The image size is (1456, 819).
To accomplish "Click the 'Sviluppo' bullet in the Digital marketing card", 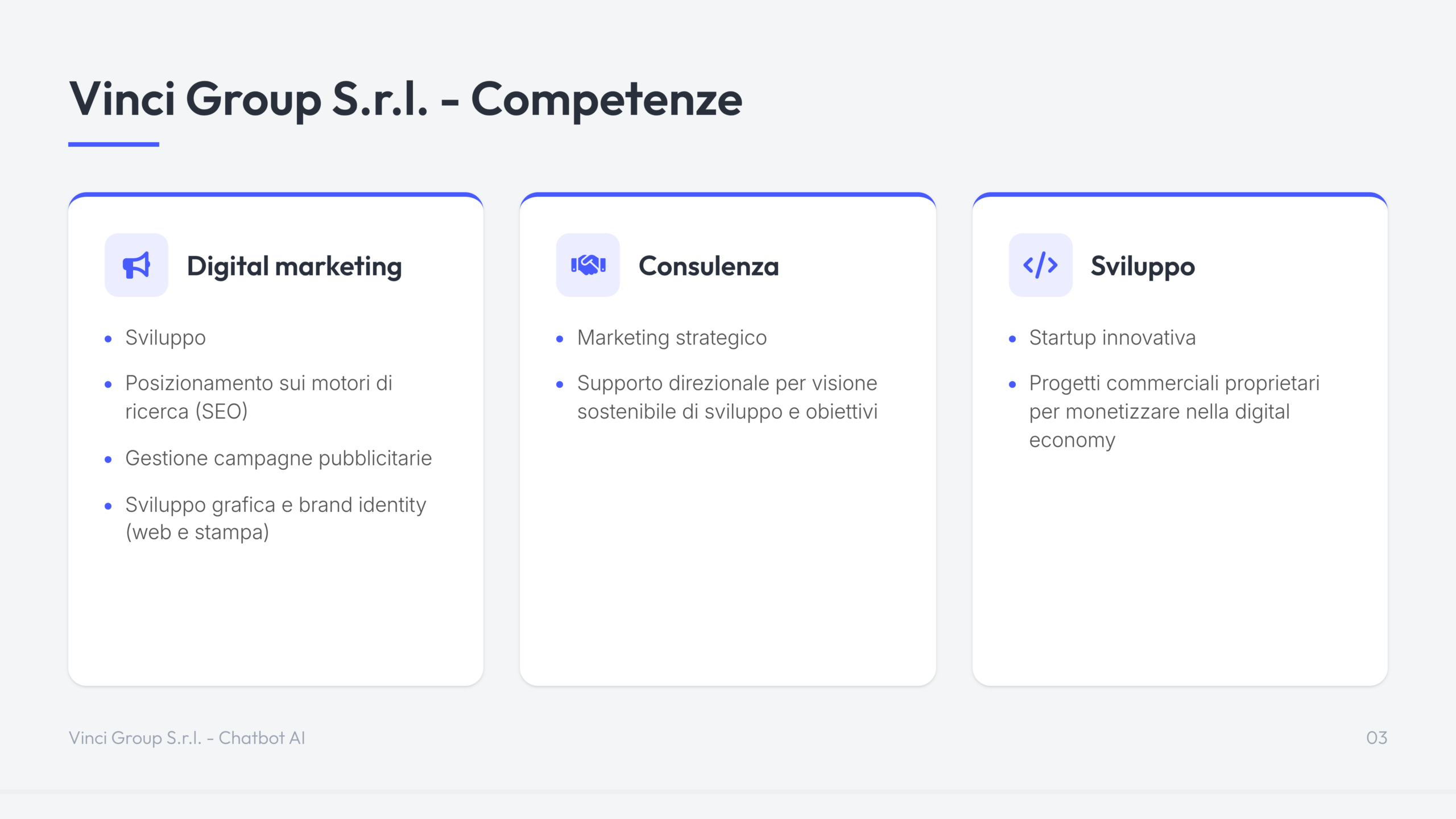I will 166,338.
